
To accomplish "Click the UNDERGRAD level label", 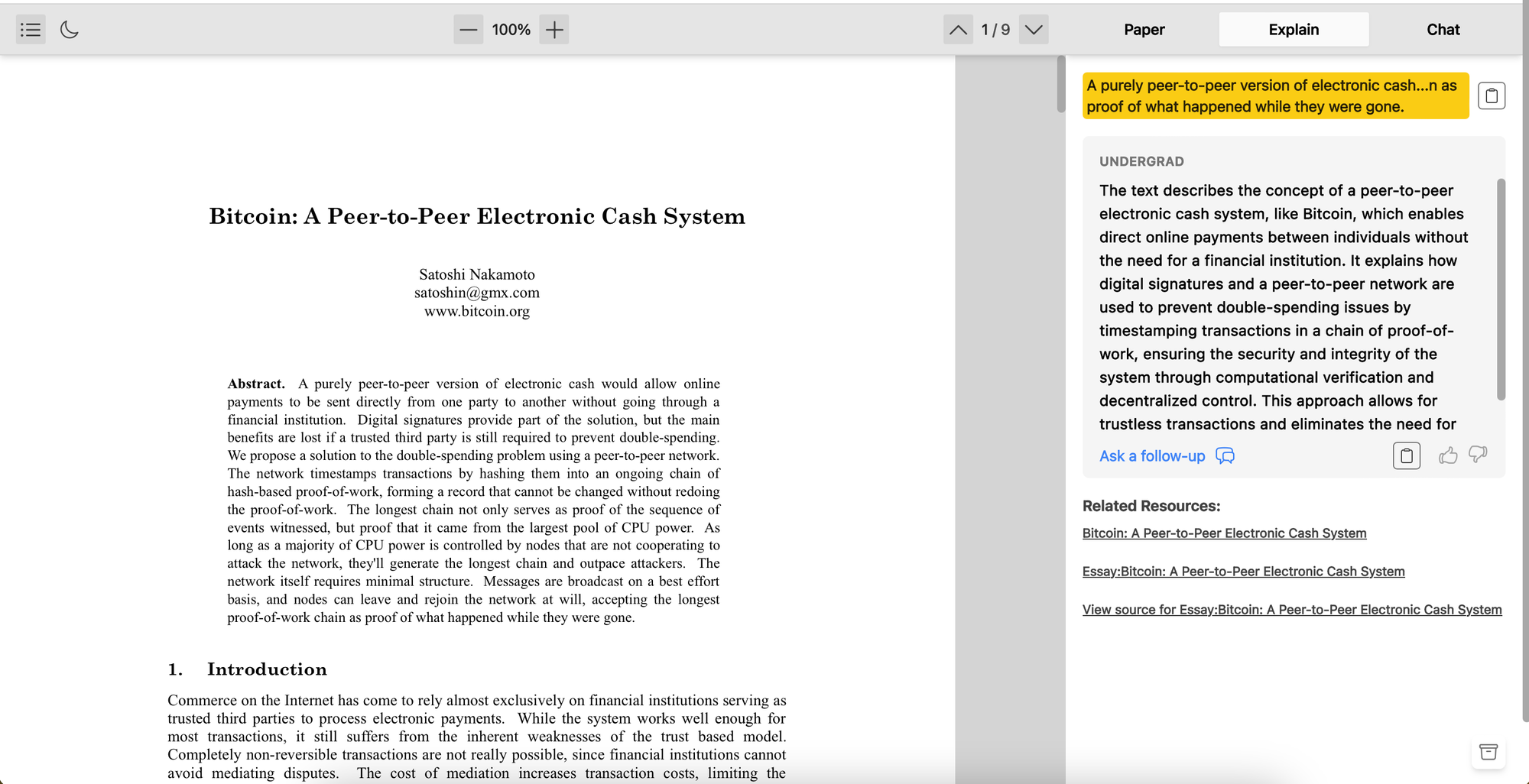I will tap(1141, 161).
